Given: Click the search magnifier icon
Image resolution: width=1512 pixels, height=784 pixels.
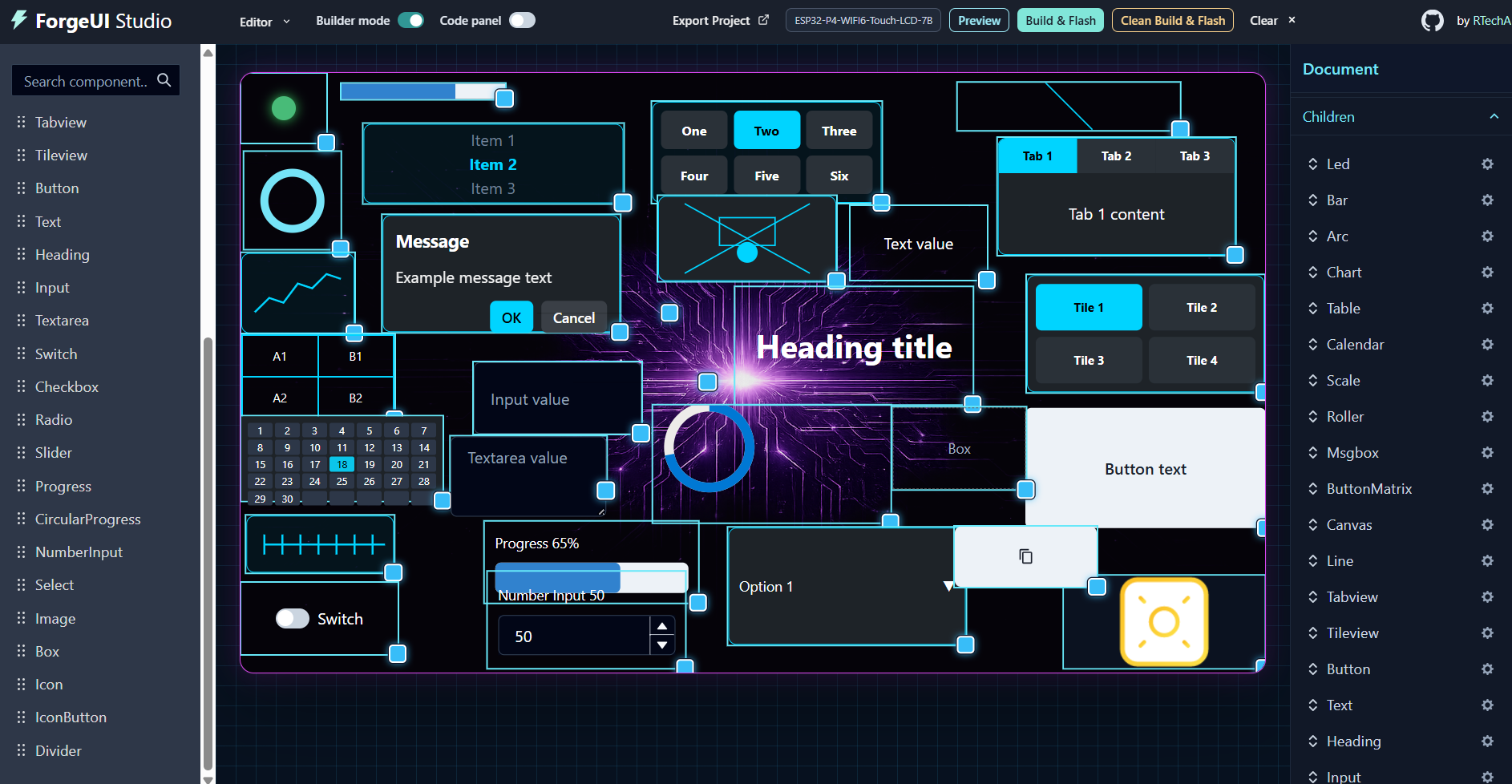Looking at the screenshot, I should click(x=164, y=80).
